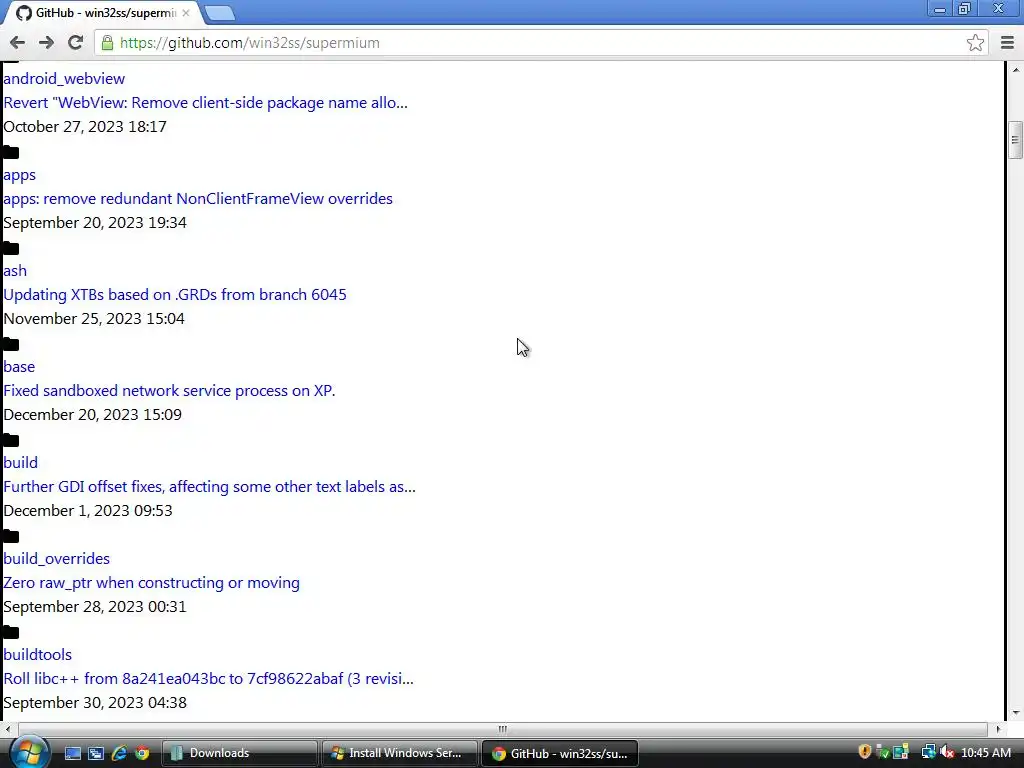Click the folder icon above apps
1024x768 pixels.
[x=10, y=153]
